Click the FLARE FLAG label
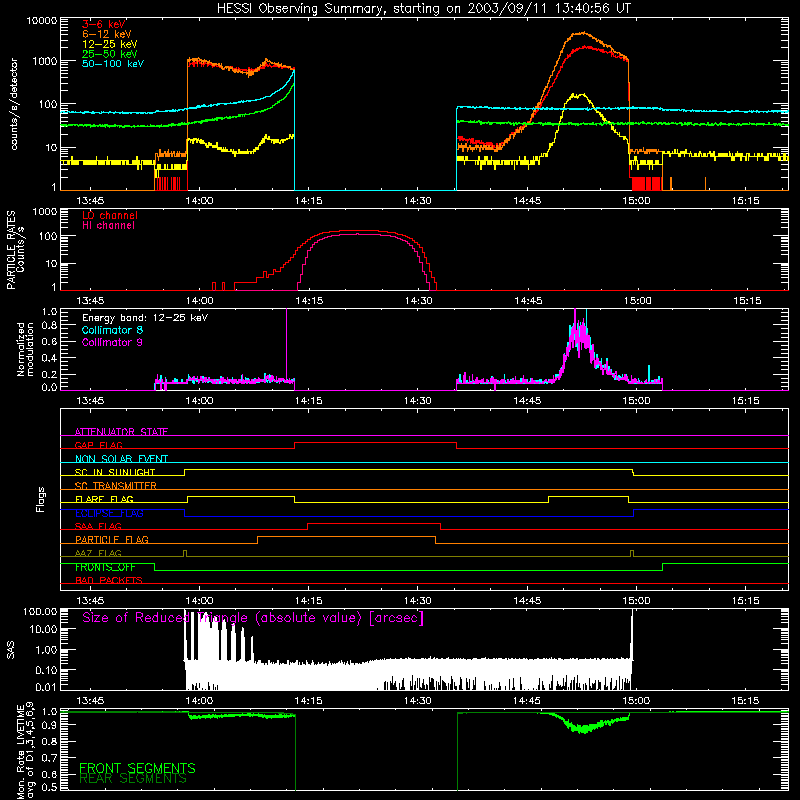The image size is (800, 800). click(104, 499)
